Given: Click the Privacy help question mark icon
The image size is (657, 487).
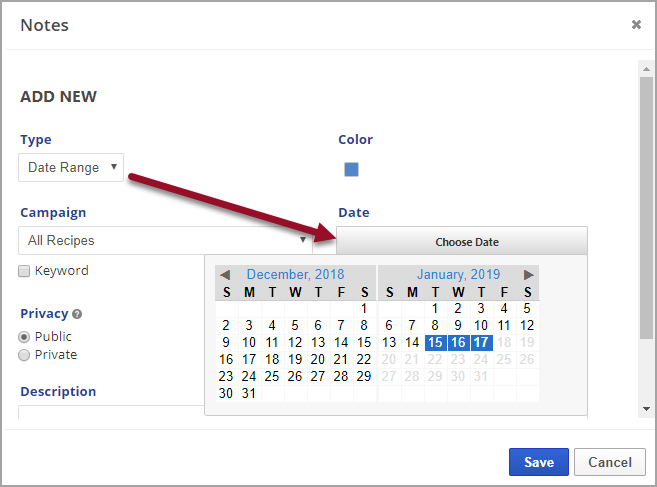Looking at the screenshot, I should (x=77, y=314).
